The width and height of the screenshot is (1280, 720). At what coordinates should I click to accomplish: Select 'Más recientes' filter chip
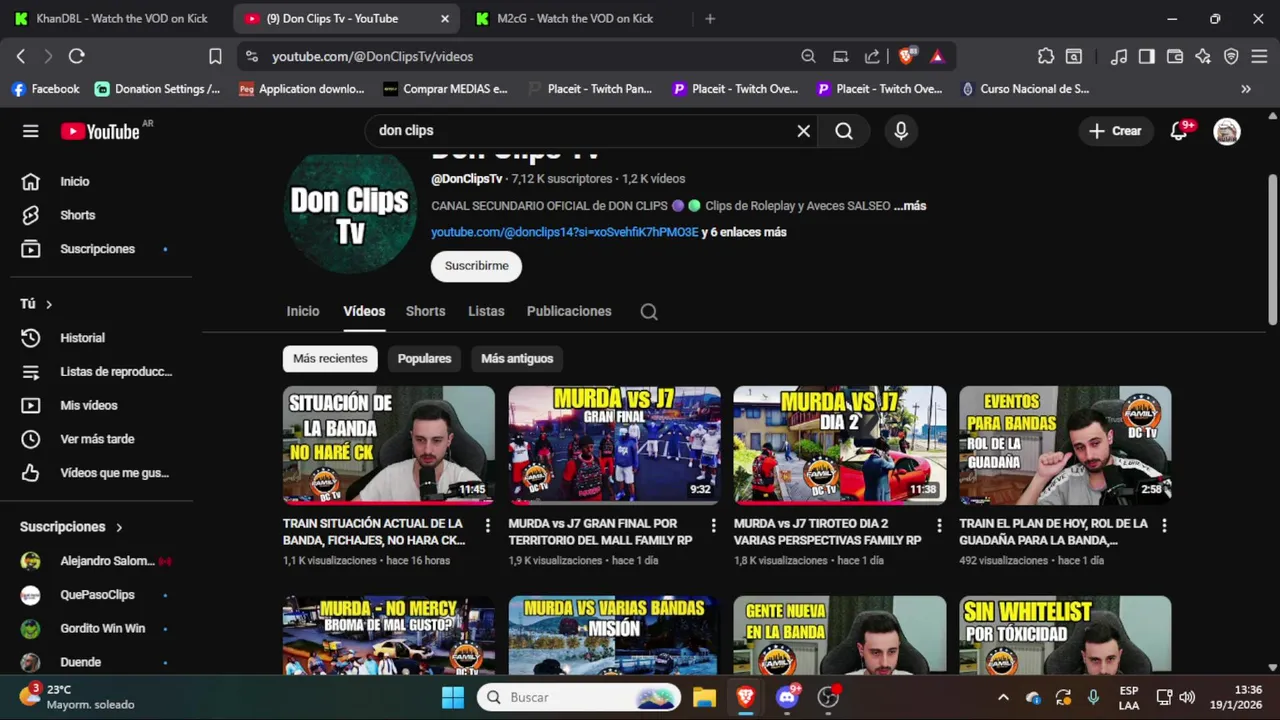point(330,359)
